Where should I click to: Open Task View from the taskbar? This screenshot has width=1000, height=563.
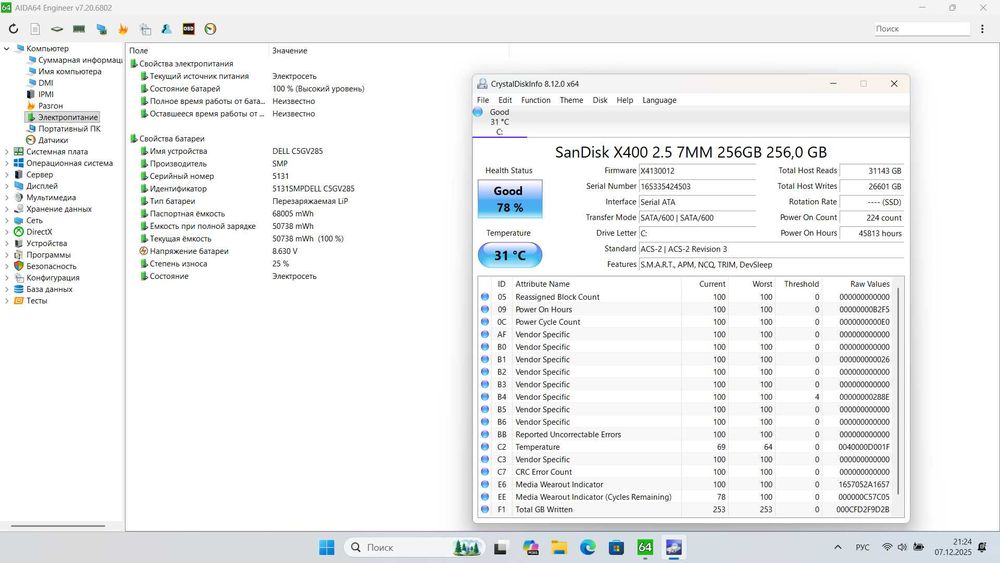click(500, 547)
